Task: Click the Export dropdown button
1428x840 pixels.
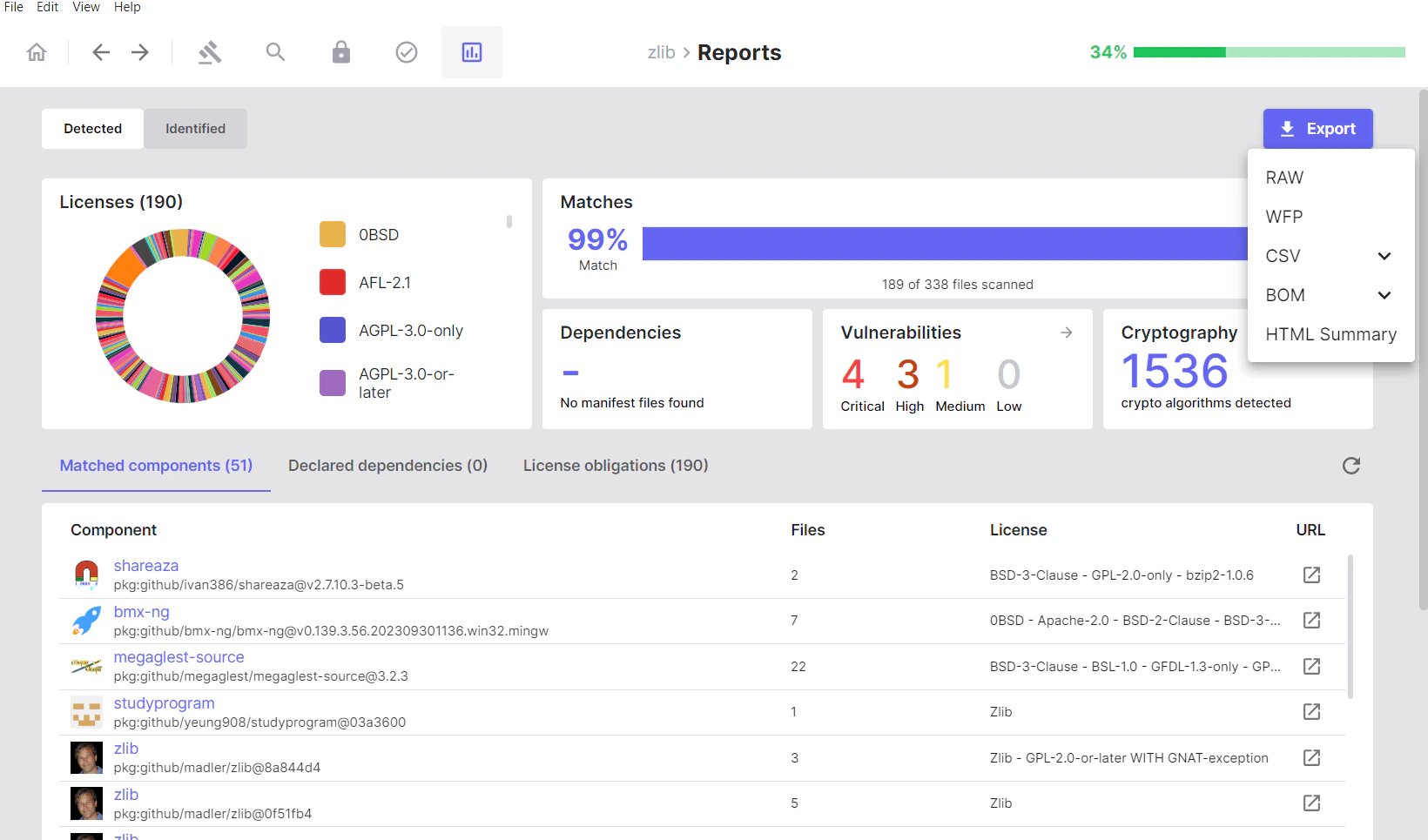Action: 1317,129
